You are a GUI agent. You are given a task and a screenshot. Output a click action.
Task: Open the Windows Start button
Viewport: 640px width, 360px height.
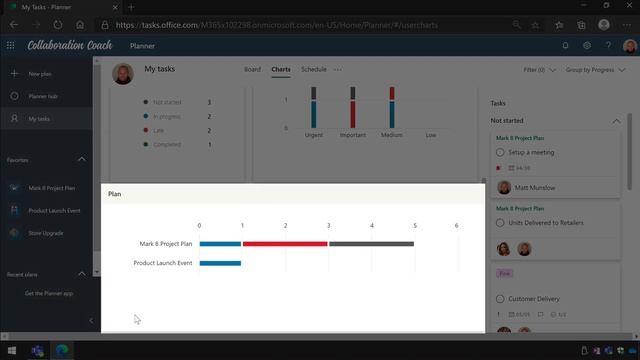coord(12,351)
